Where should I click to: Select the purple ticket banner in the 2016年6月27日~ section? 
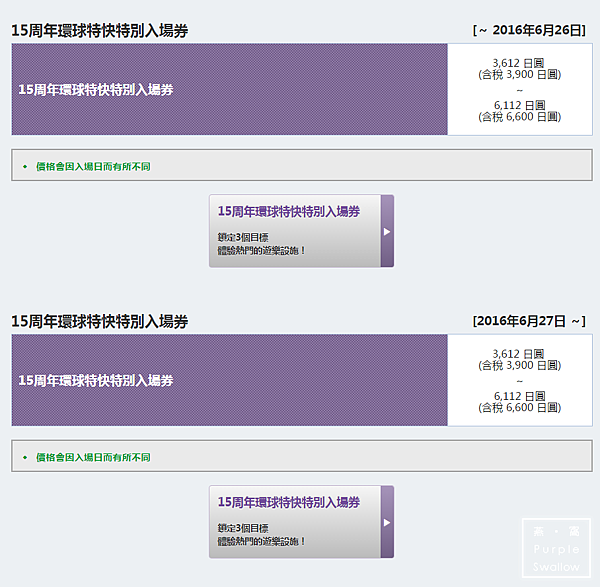[229, 380]
